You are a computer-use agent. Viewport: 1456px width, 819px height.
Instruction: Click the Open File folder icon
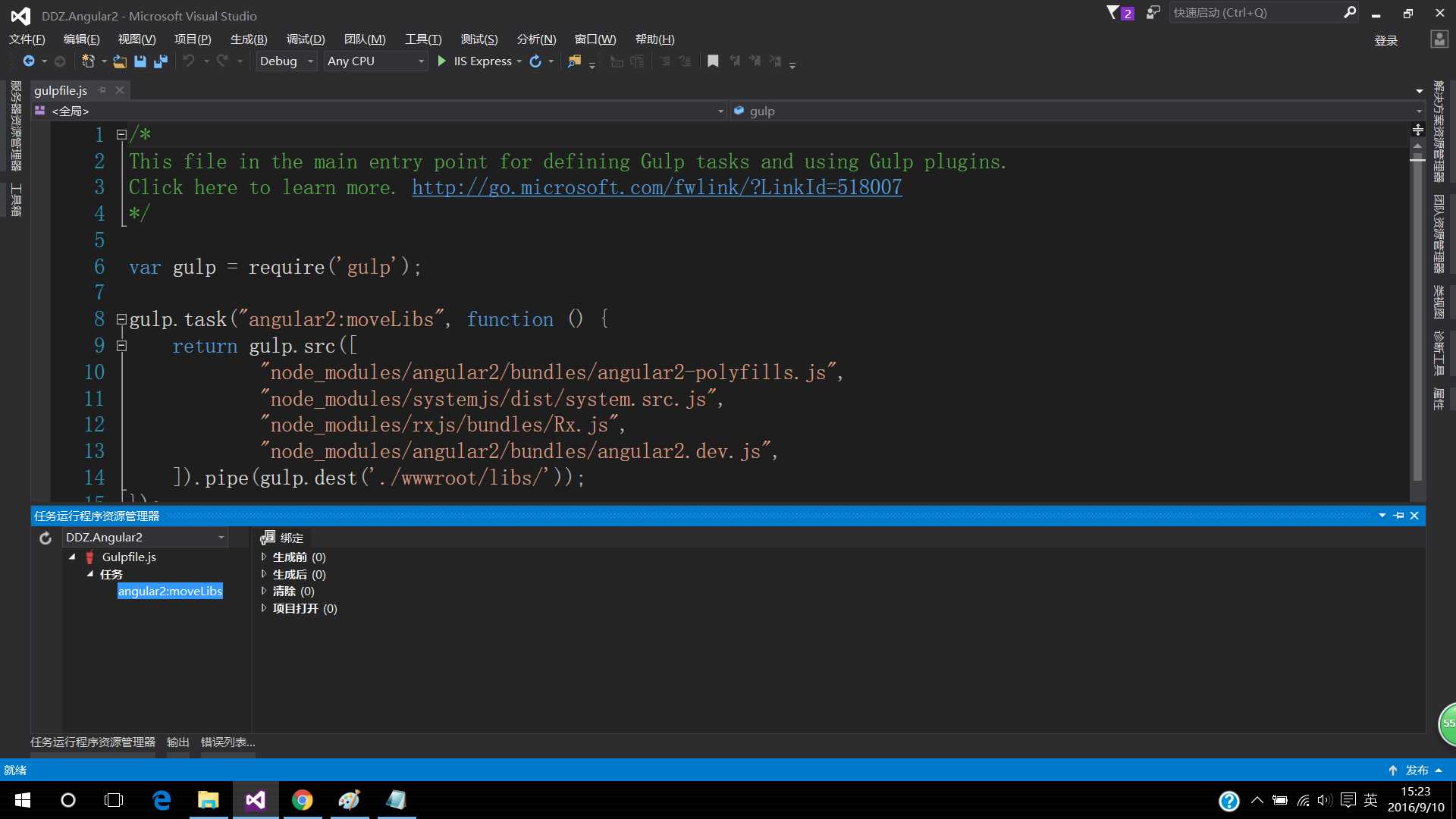tap(120, 61)
